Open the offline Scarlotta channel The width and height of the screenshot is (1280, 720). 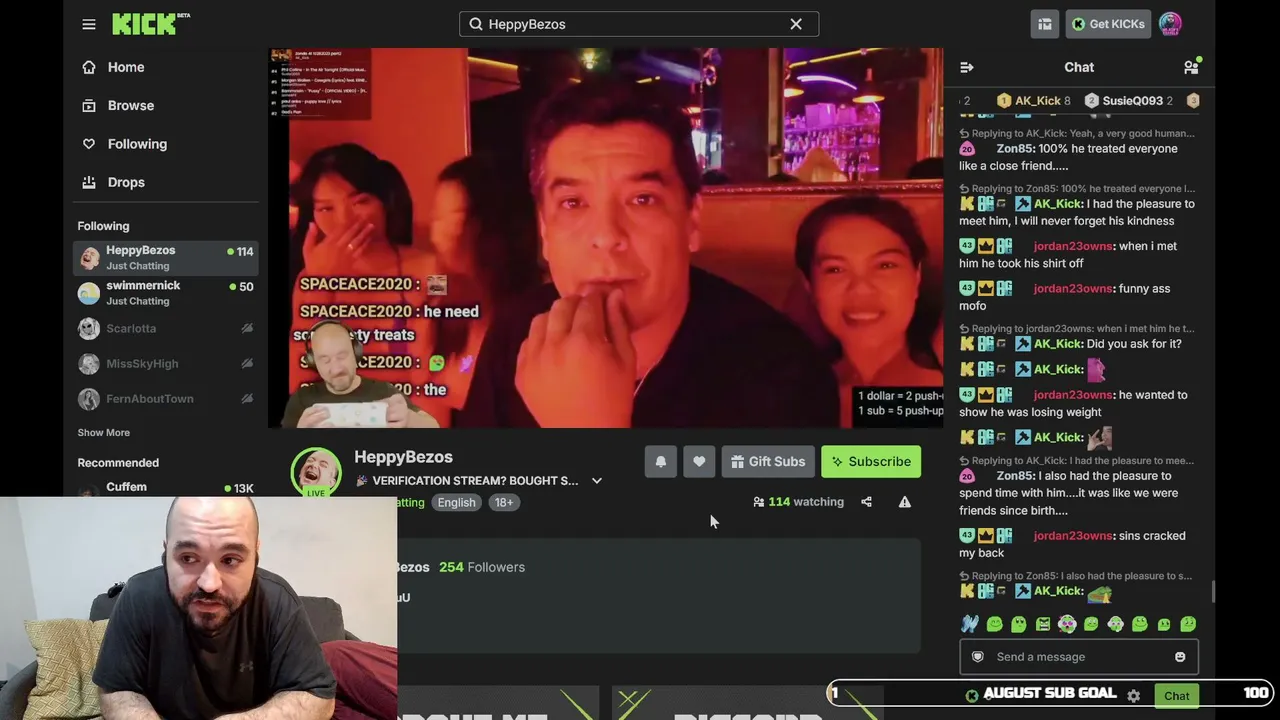(166, 328)
